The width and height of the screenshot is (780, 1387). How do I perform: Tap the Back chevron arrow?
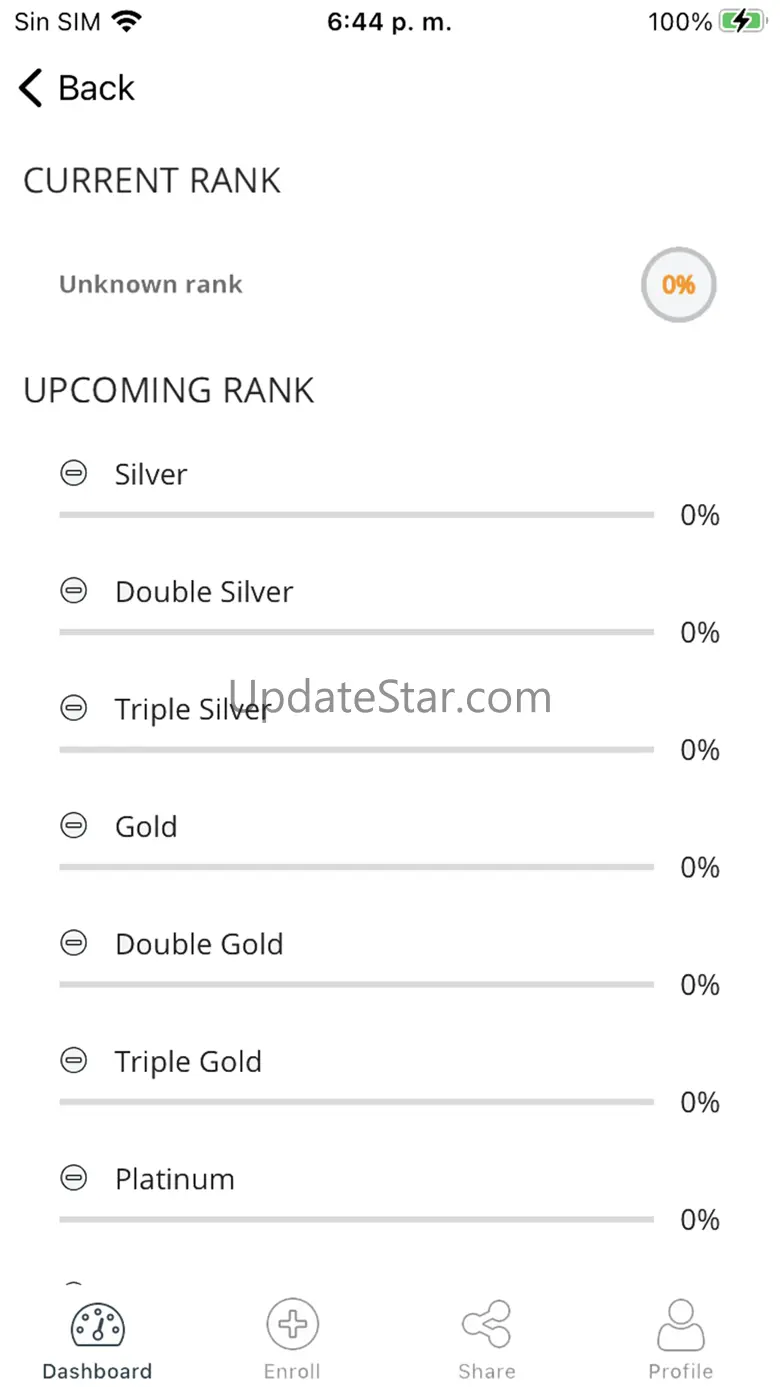(x=31, y=88)
